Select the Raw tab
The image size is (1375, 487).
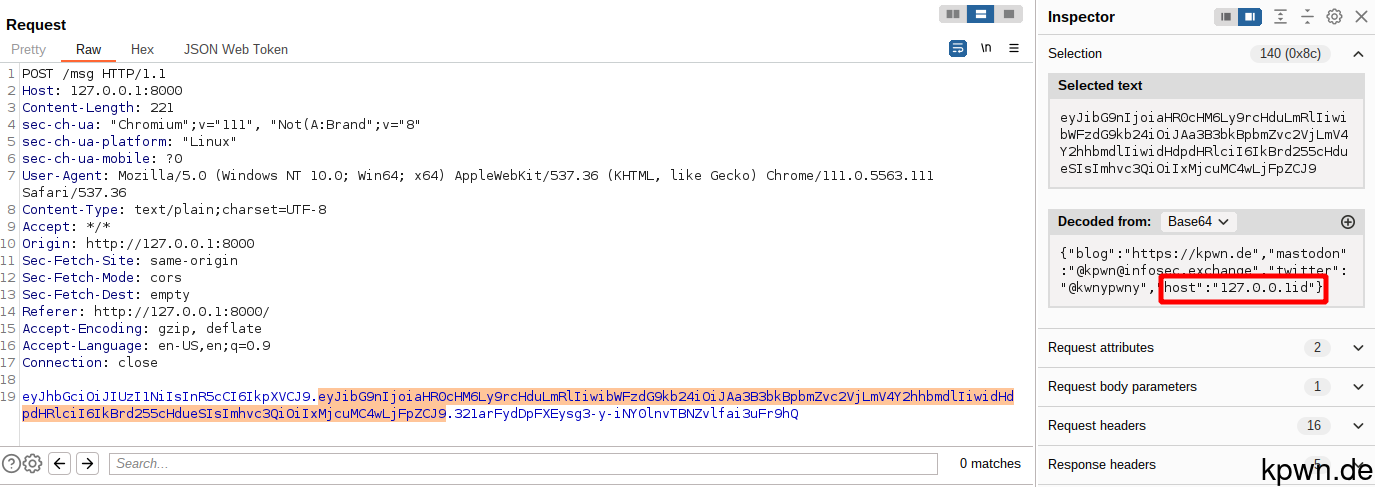coord(88,49)
